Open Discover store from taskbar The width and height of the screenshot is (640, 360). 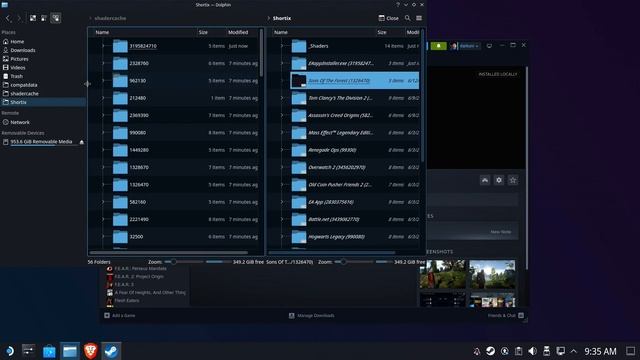(49, 351)
